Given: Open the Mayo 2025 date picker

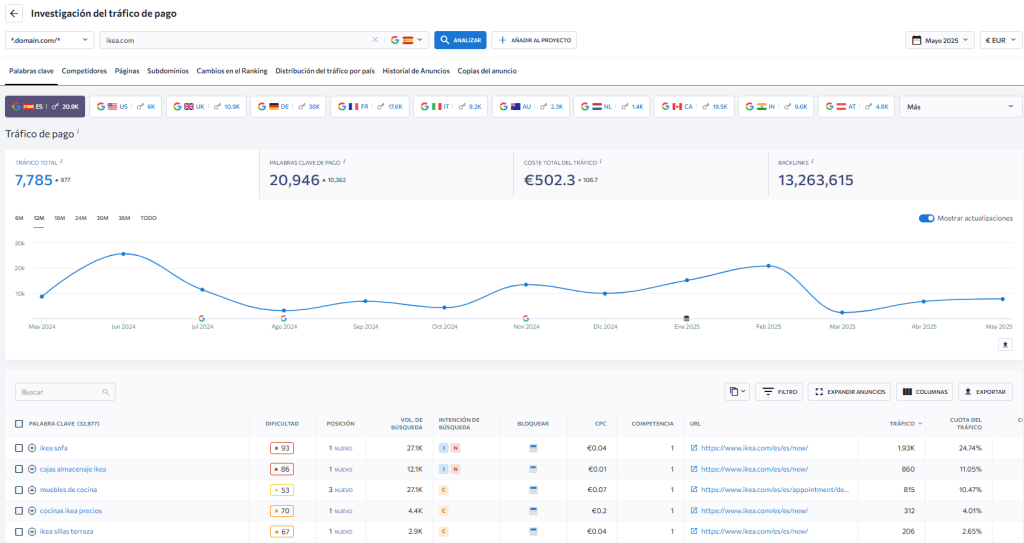Looking at the screenshot, I should pyautogui.click(x=940, y=40).
